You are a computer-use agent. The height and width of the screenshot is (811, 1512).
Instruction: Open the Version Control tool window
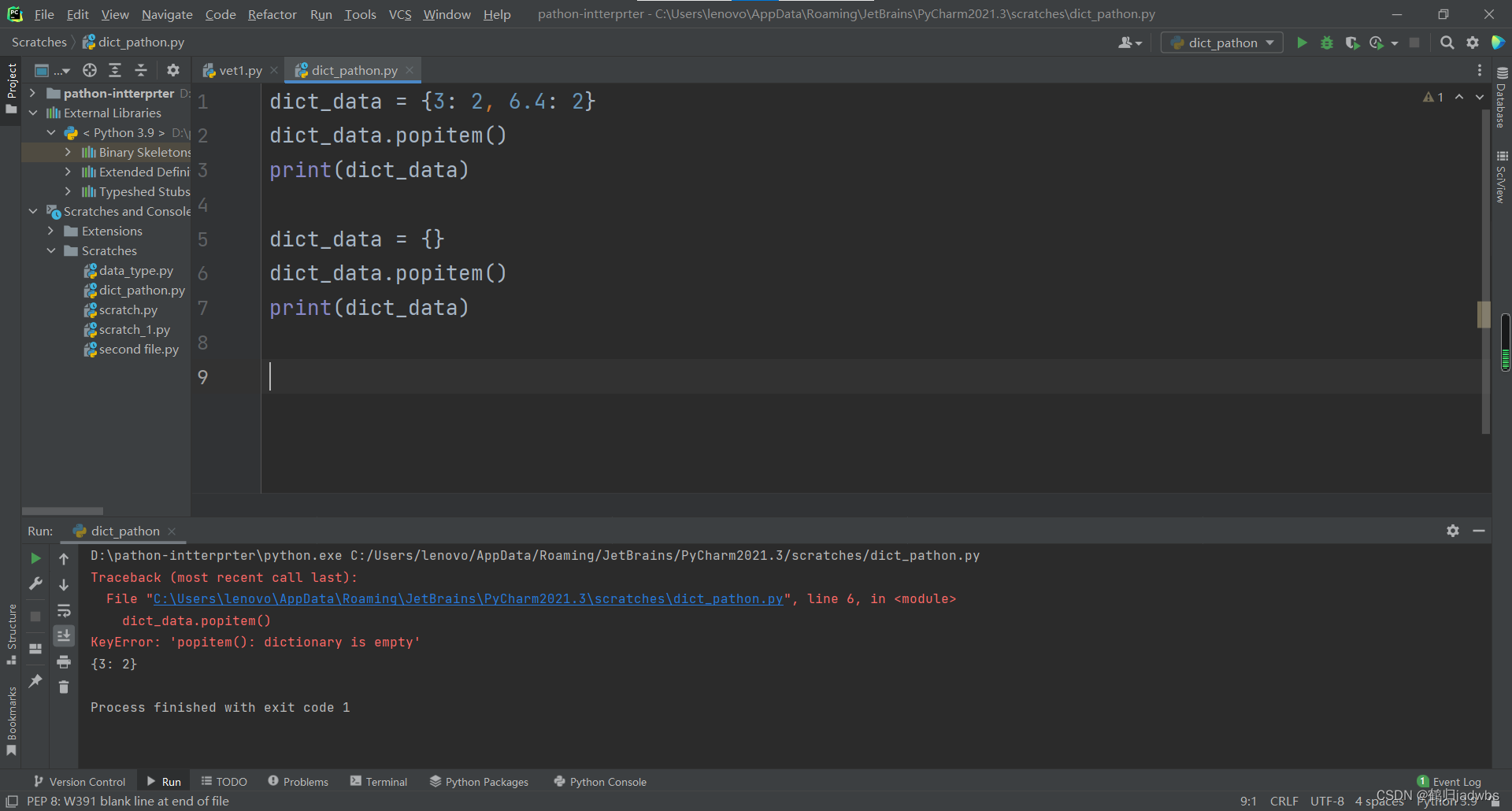click(80, 781)
